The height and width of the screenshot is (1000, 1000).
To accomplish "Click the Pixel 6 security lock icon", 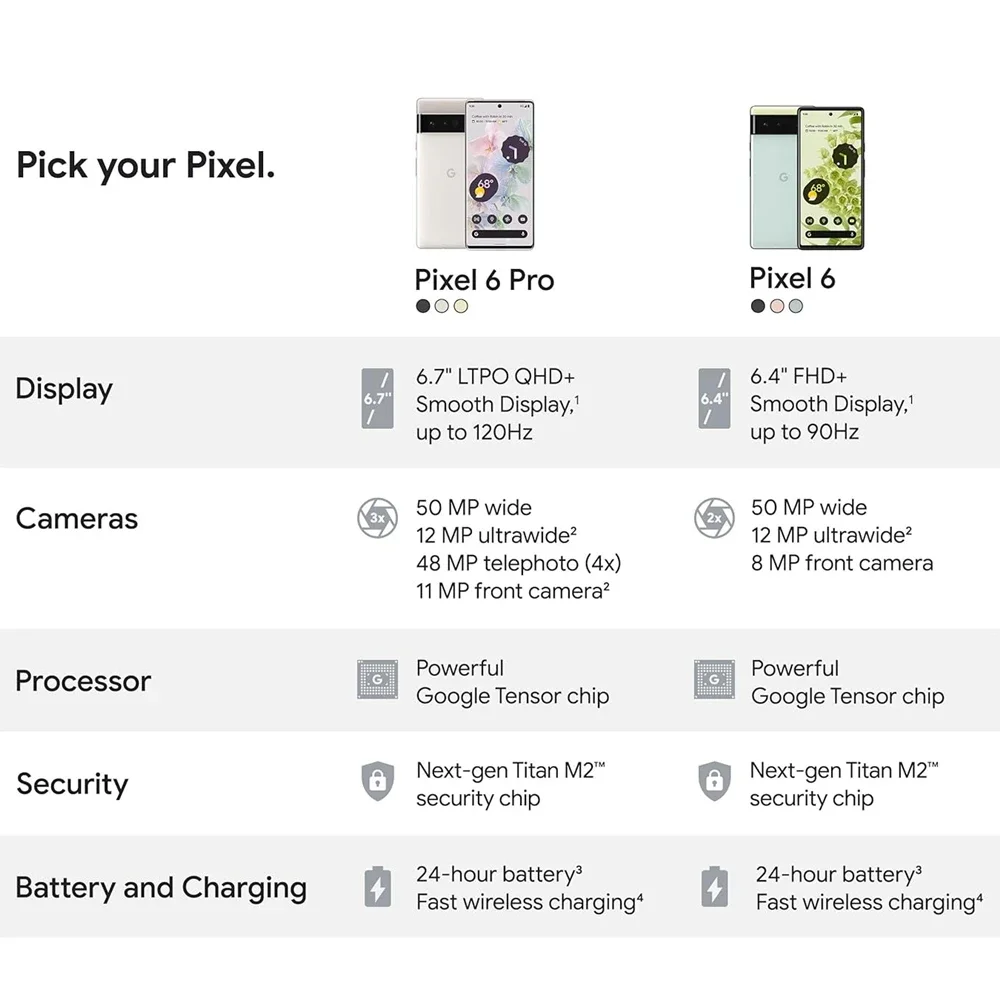I will (x=713, y=781).
